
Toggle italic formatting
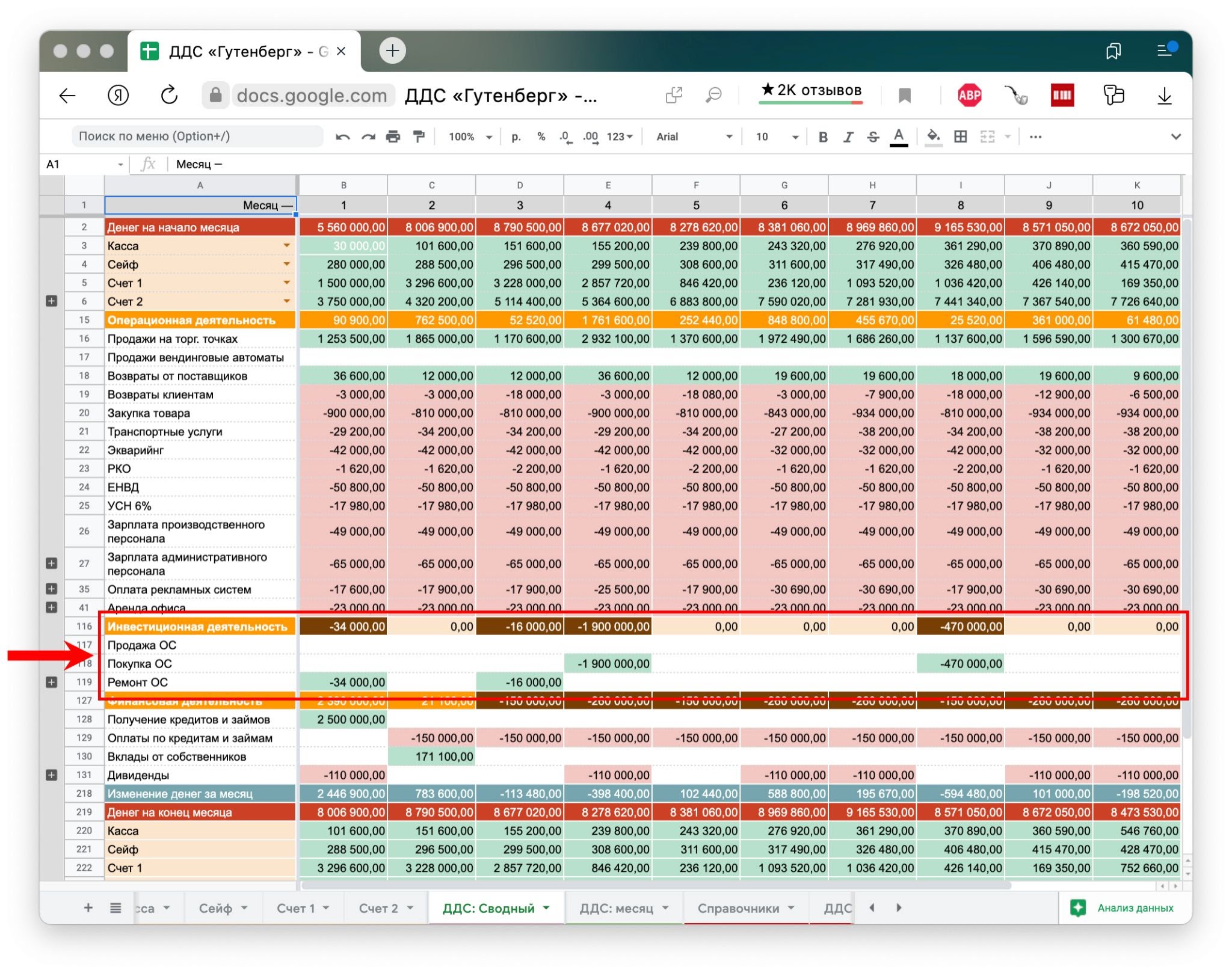(848, 137)
